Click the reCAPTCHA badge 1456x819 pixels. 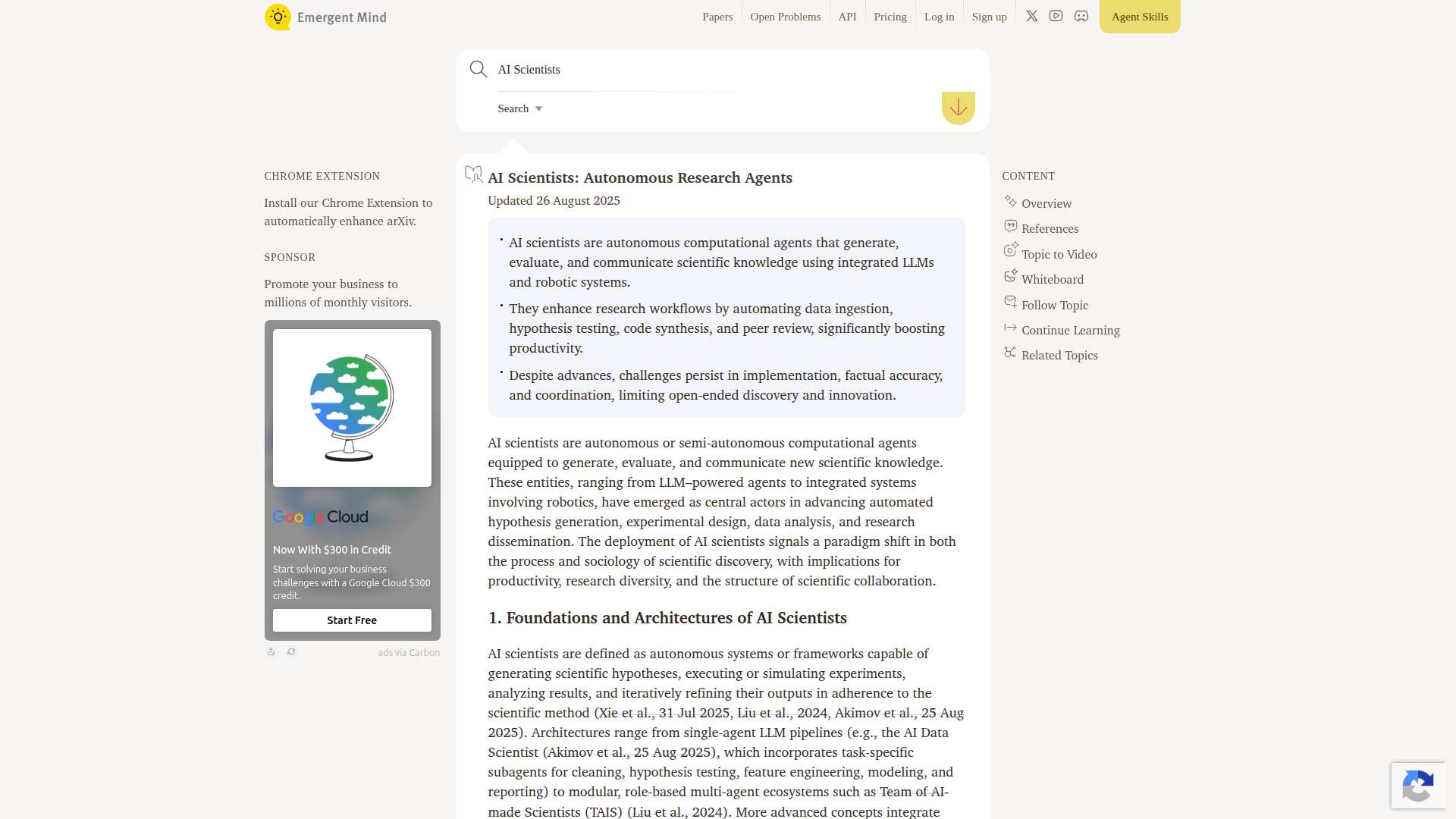pos(1418,786)
